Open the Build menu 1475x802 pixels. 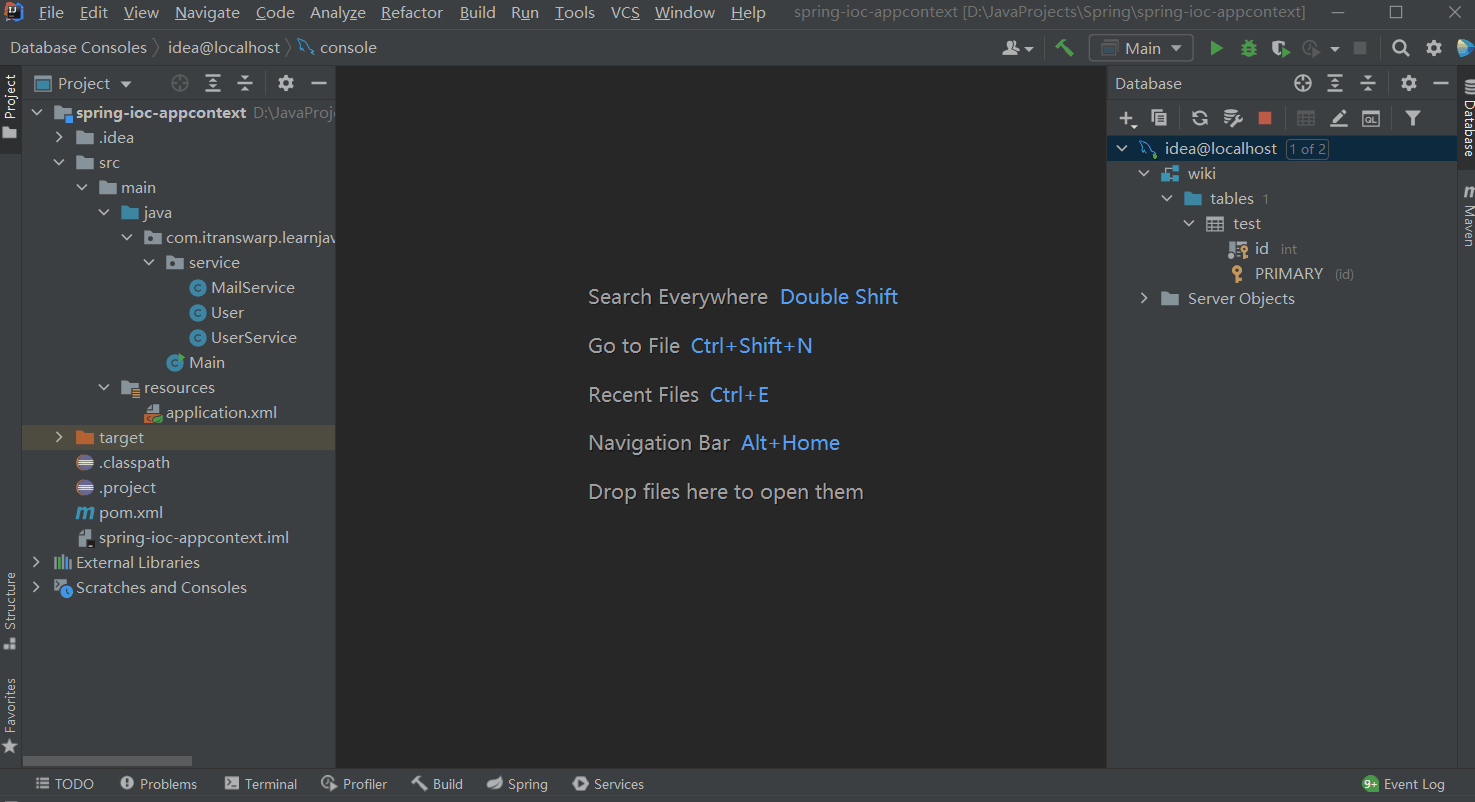tap(478, 13)
